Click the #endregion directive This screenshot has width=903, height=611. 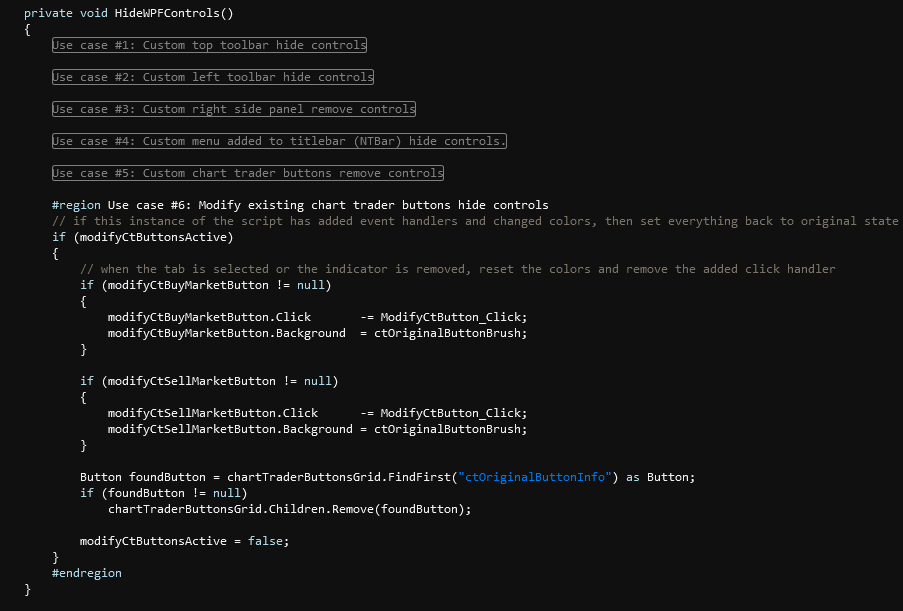pyautogui.click(x=87, y=573)
